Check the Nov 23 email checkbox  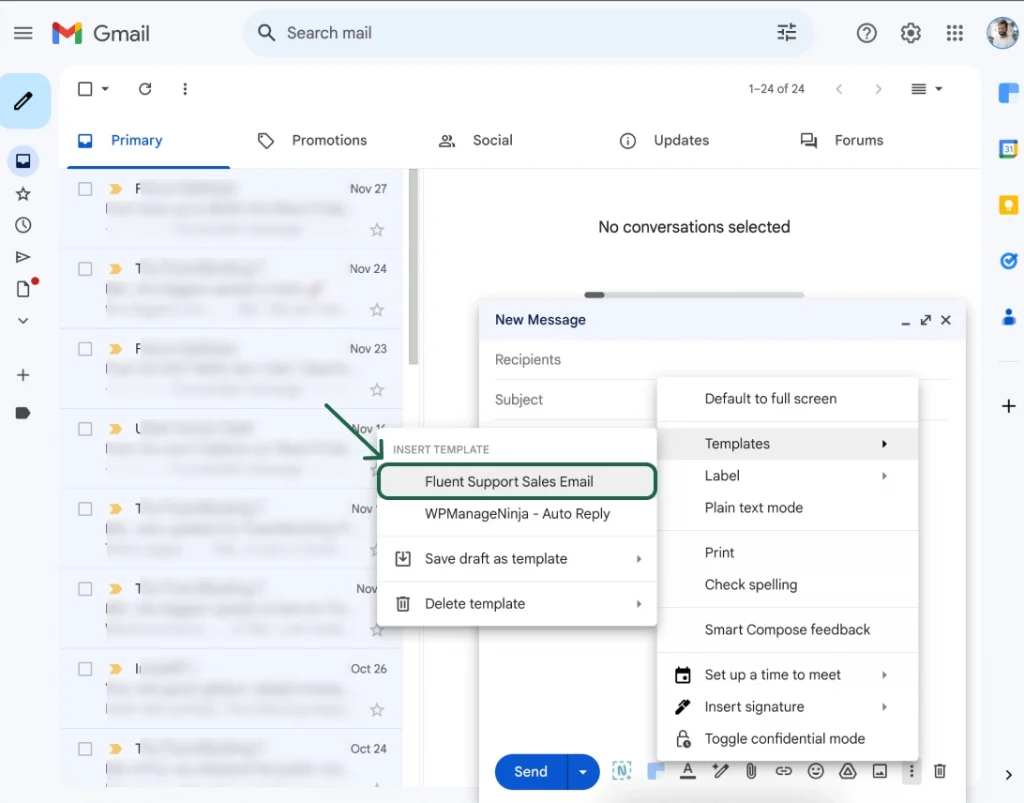tap(85, 349)
